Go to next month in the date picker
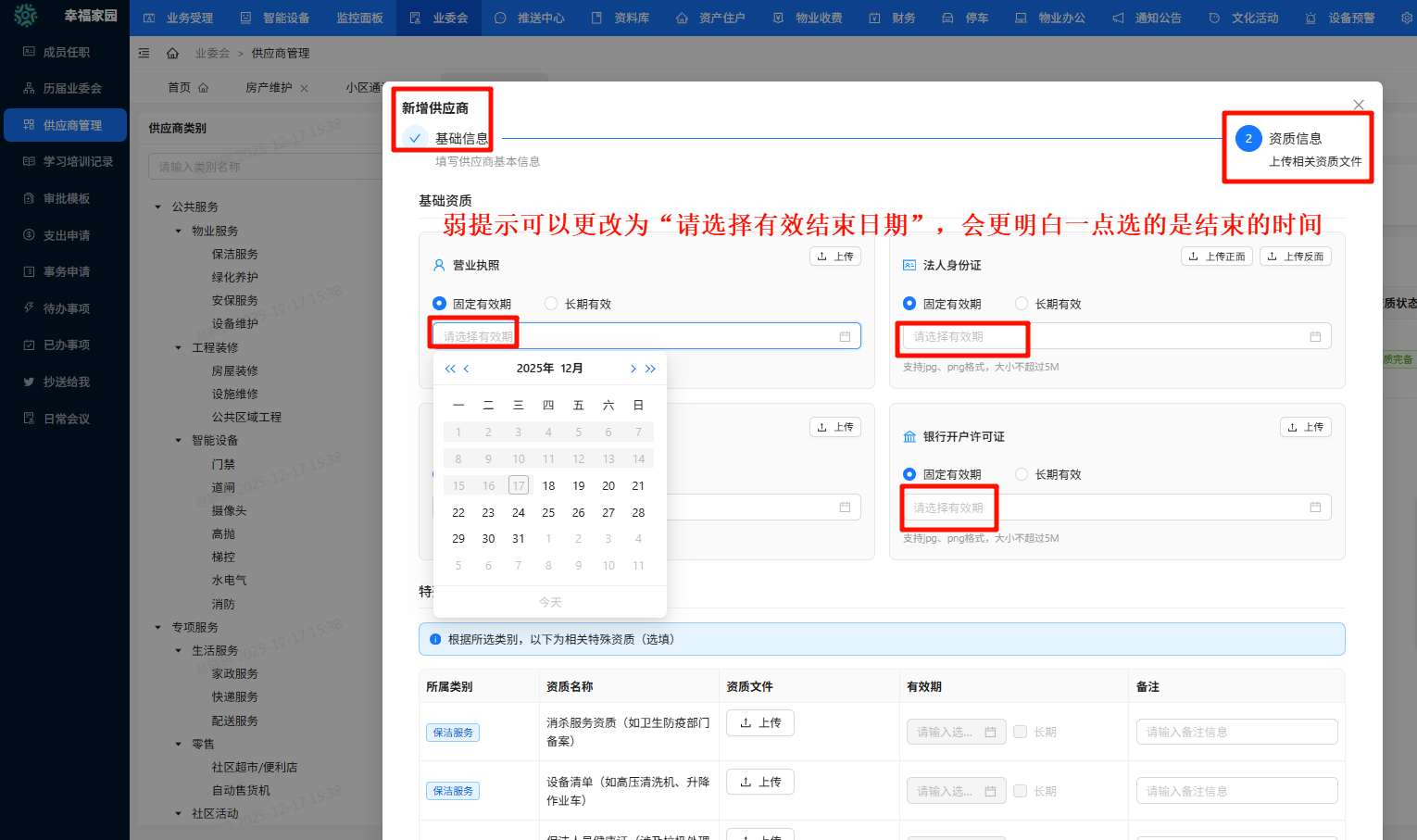 [633, 369]
